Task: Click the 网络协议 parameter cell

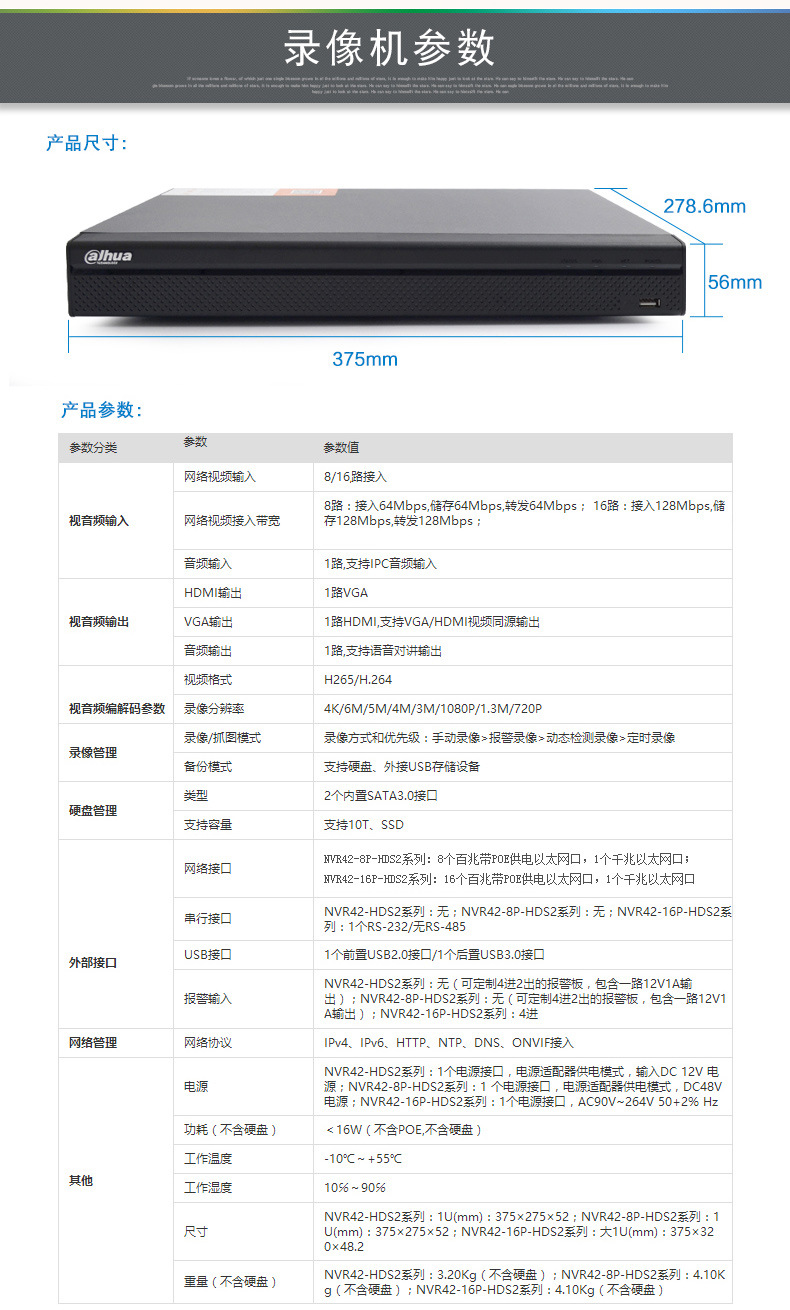Action: [243, 1043]
